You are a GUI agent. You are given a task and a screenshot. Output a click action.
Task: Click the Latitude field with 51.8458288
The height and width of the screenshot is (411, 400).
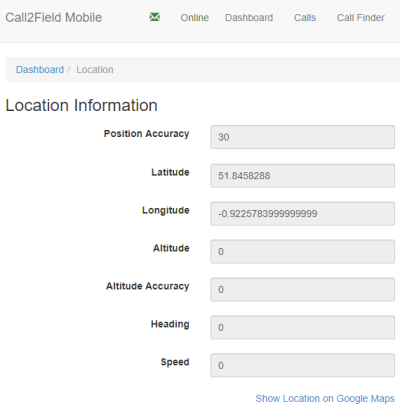303,176
